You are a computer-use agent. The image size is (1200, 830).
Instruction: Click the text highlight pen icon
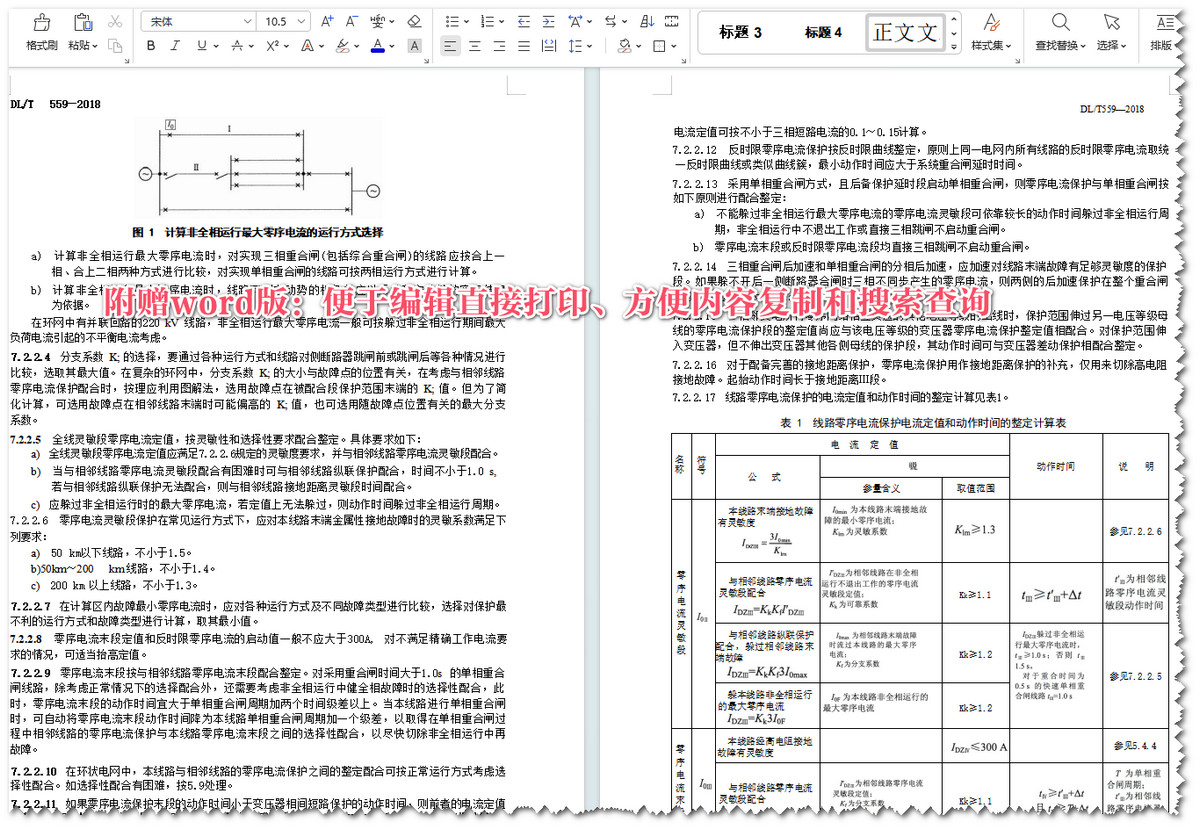(344, 47)
